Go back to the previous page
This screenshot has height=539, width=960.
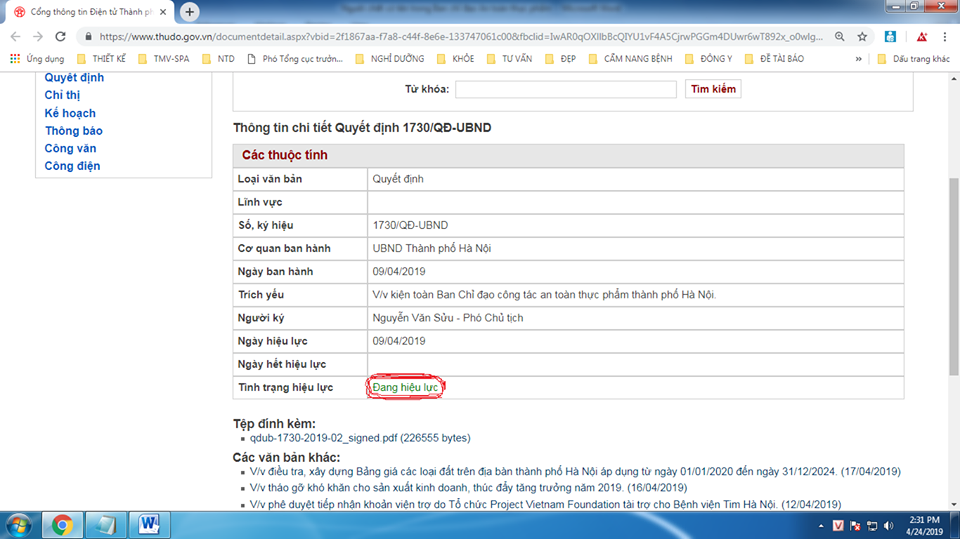point(15,37)
